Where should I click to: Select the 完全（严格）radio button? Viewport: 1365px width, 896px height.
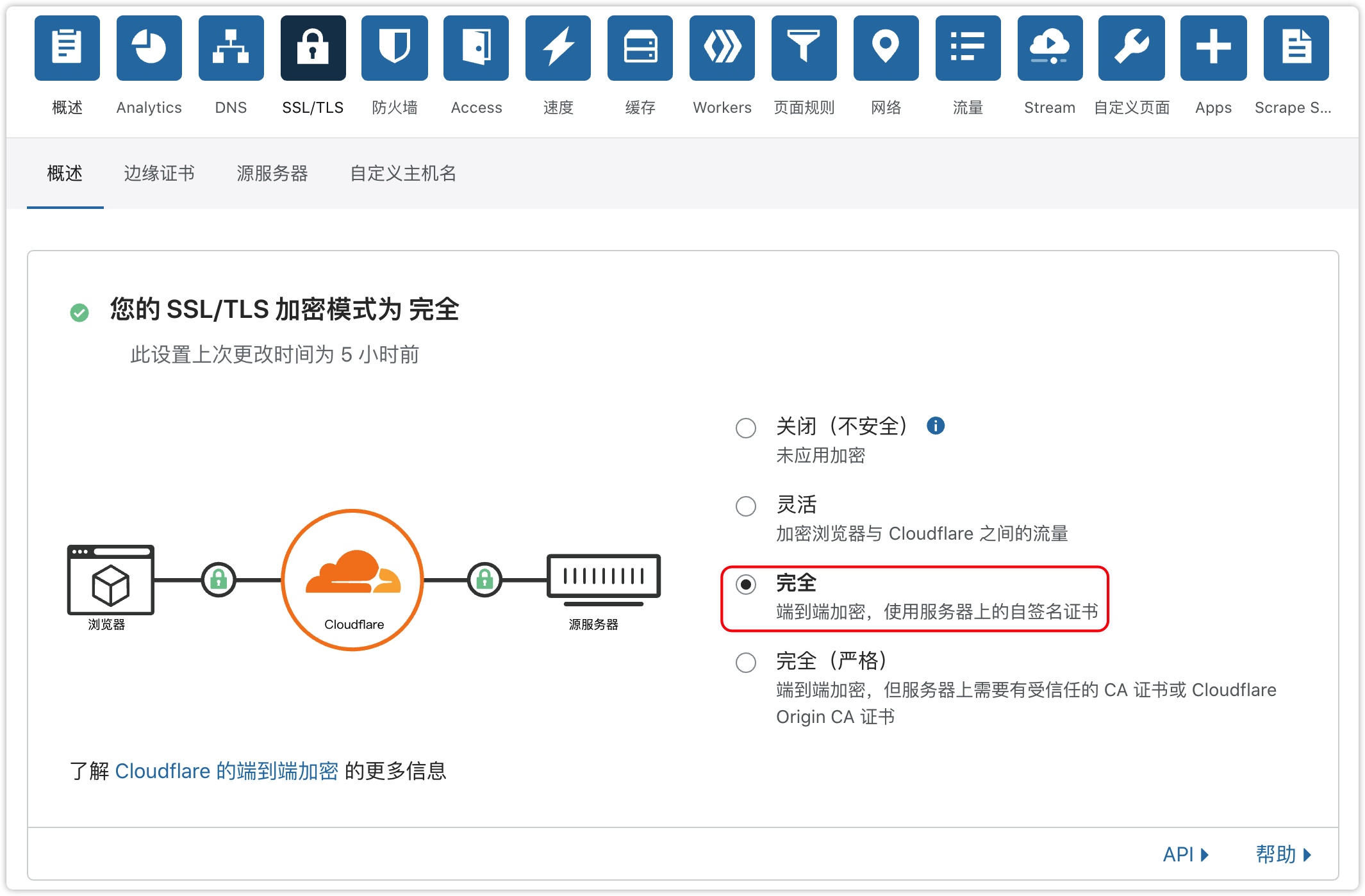[746, 662]
